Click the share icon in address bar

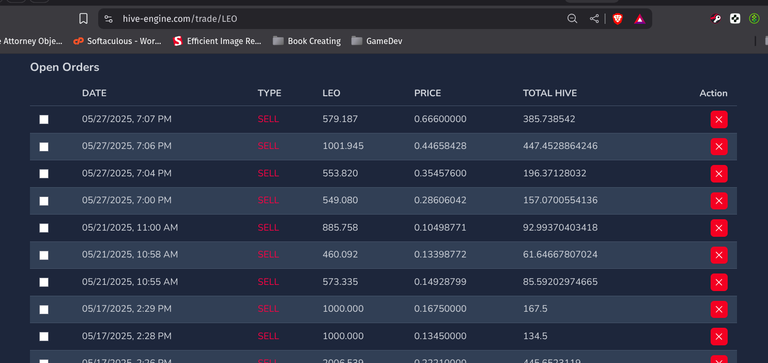point(594,19)
